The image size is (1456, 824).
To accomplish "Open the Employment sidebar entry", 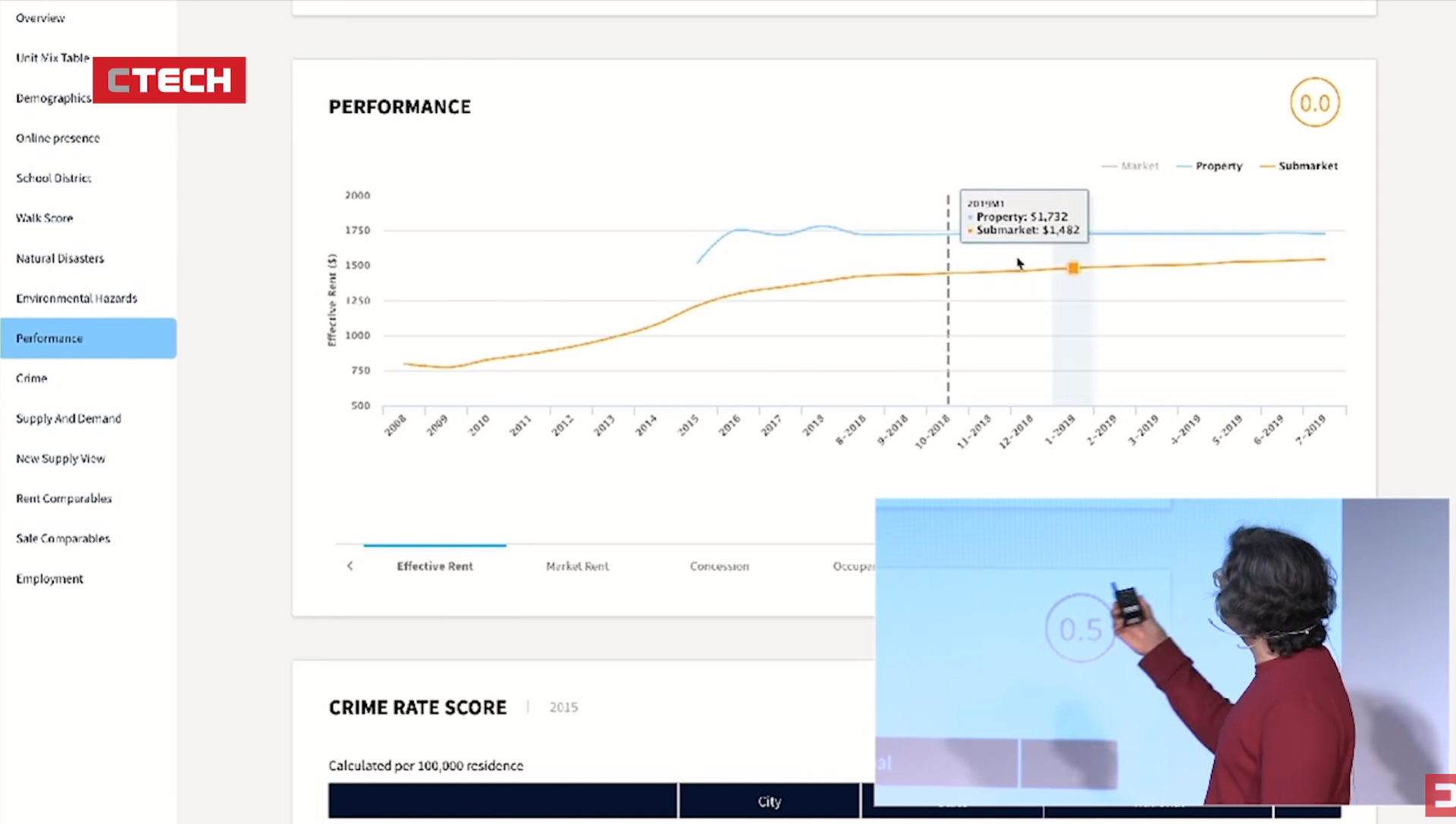I will pos(49,578).
